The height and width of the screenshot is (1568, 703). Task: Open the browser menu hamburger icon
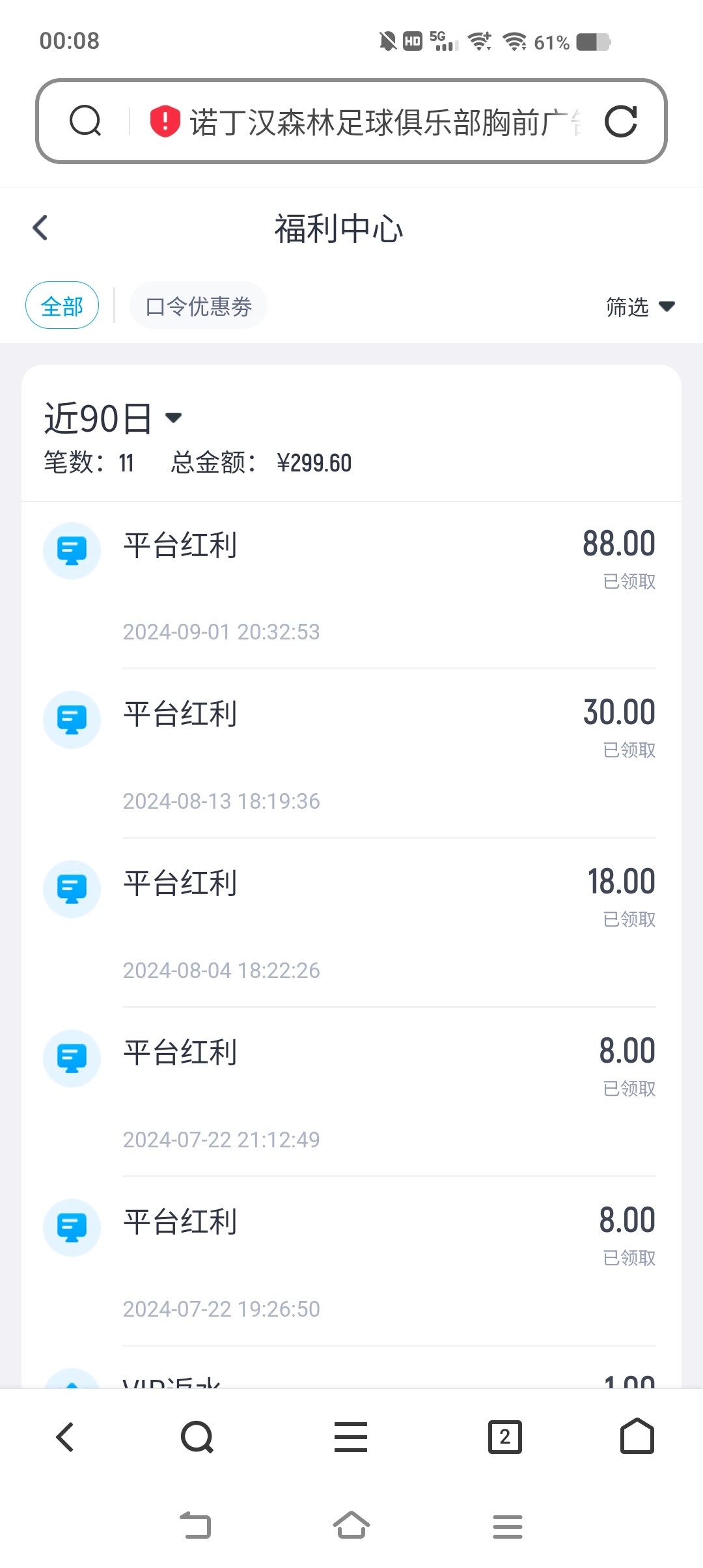351,1436
